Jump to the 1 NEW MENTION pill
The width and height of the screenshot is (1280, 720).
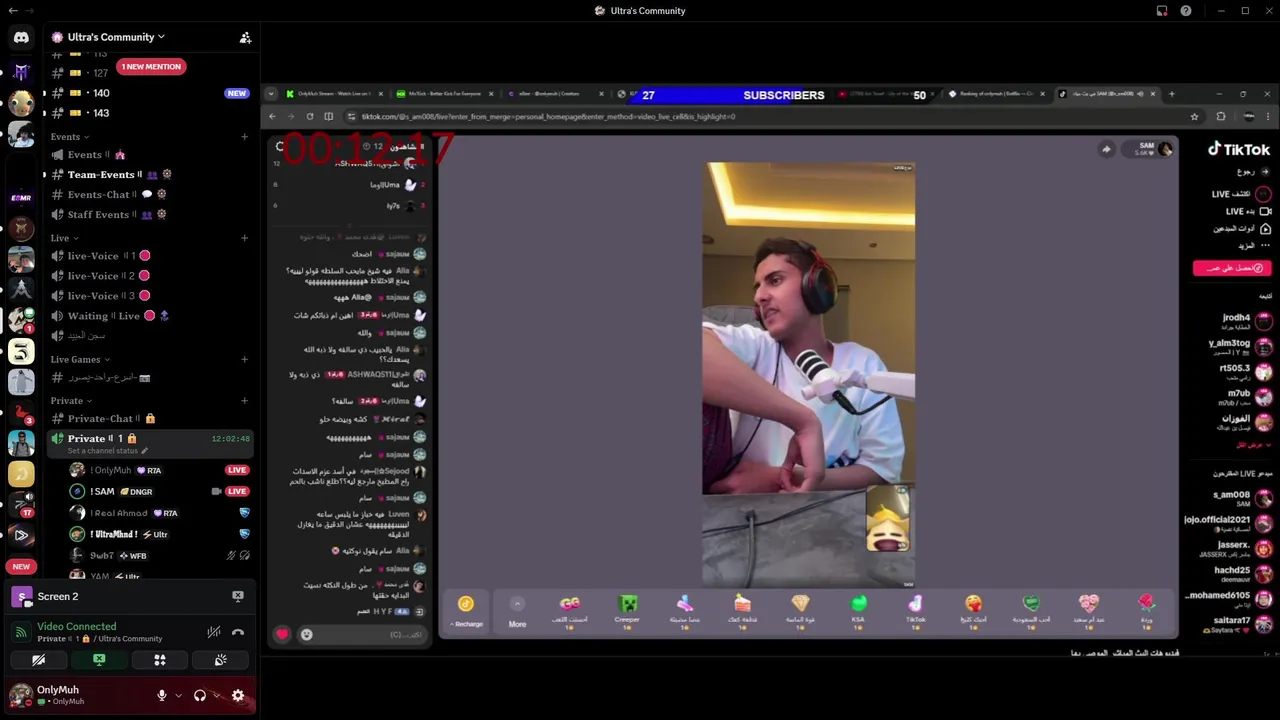[151, 67]
